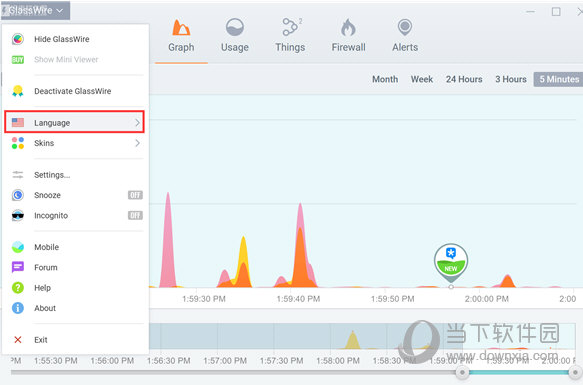583x385 pixels.
Task: Select the 5 Minutes range button
Action: coord(558,79)
